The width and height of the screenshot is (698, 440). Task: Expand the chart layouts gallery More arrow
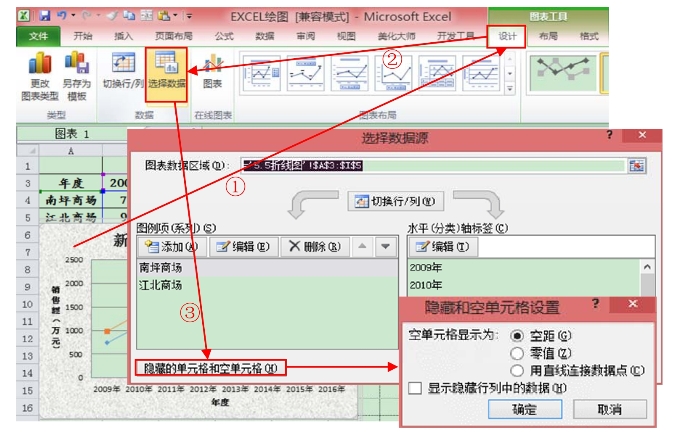pos(510,89)
